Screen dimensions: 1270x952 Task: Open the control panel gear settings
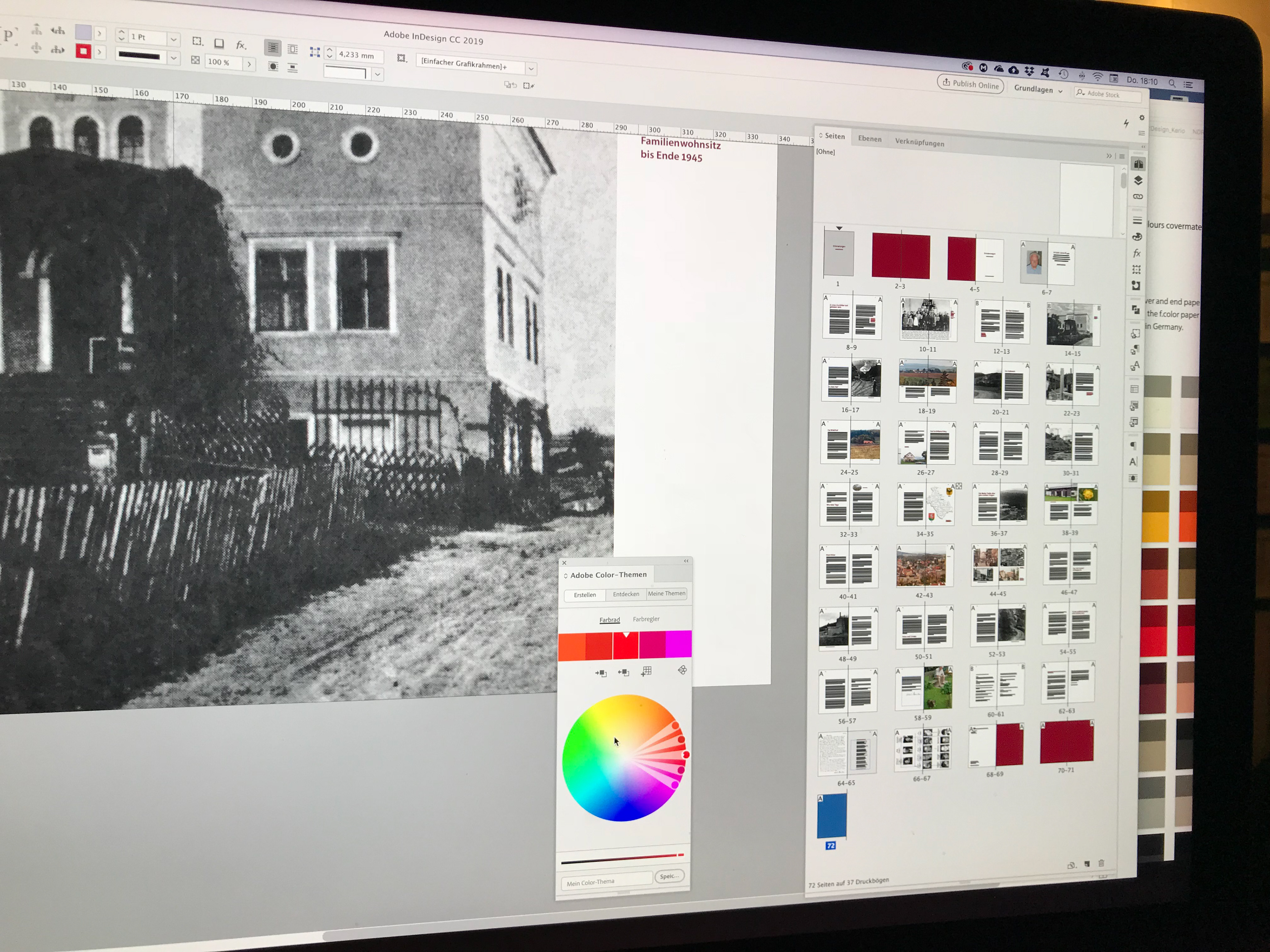(x=1142, y=118)
